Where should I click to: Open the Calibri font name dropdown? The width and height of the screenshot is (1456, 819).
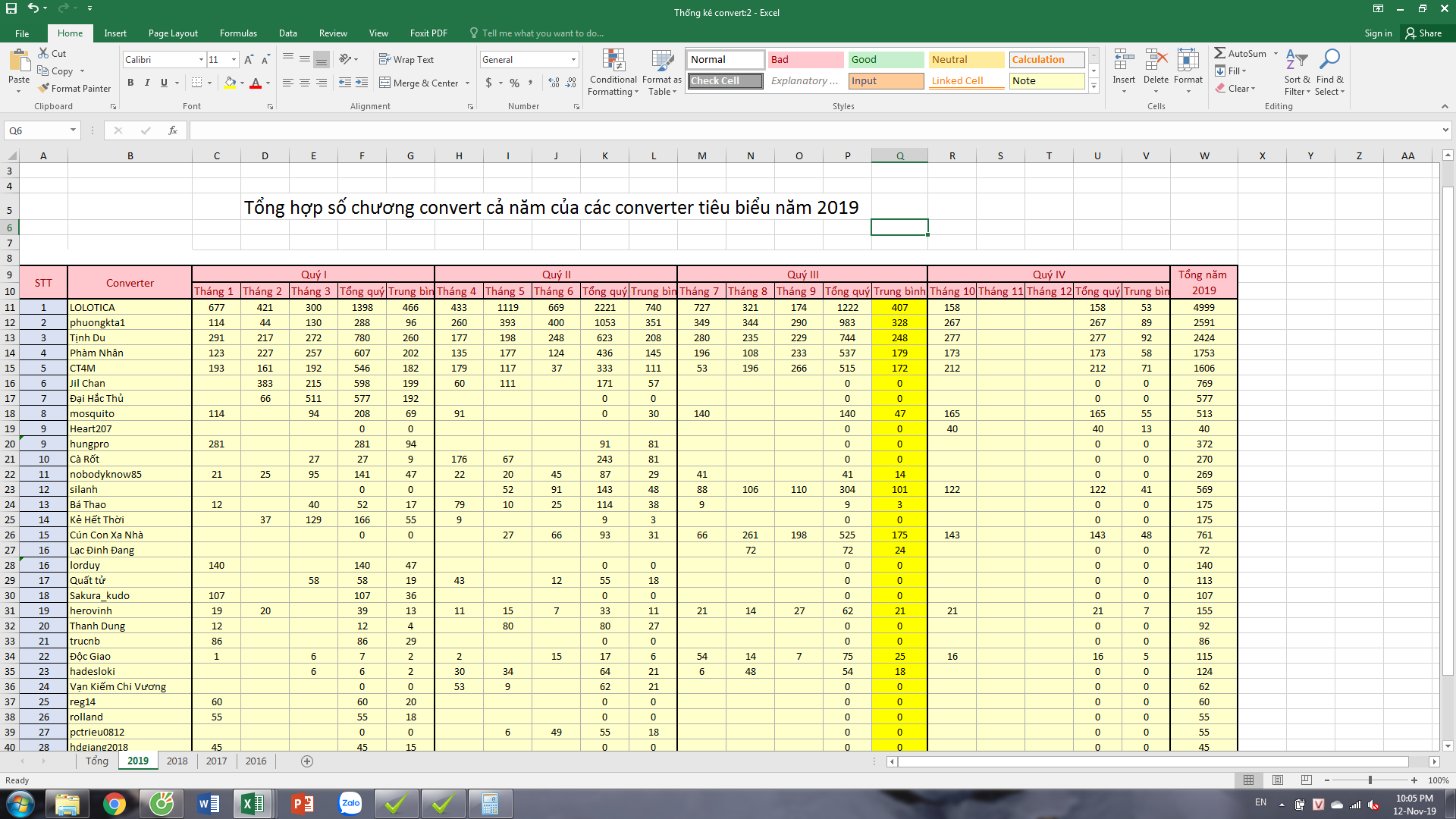201,60
